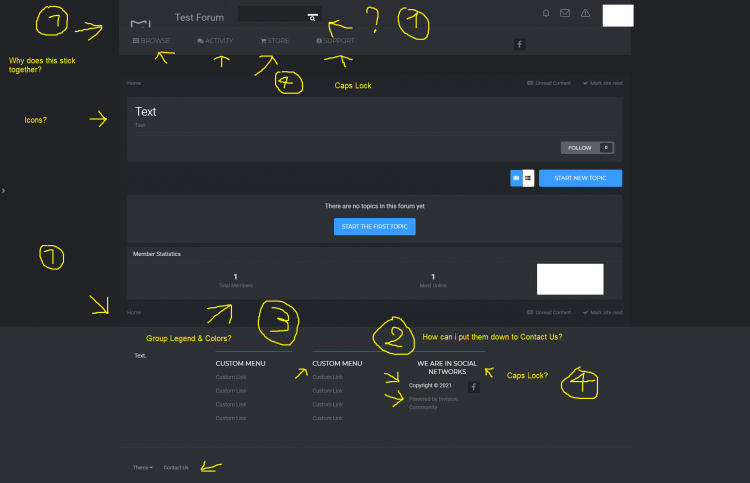The width and height of the screenshot is (750, 483).
Task: Click the site logo icon
Action: tap(141, 22)
